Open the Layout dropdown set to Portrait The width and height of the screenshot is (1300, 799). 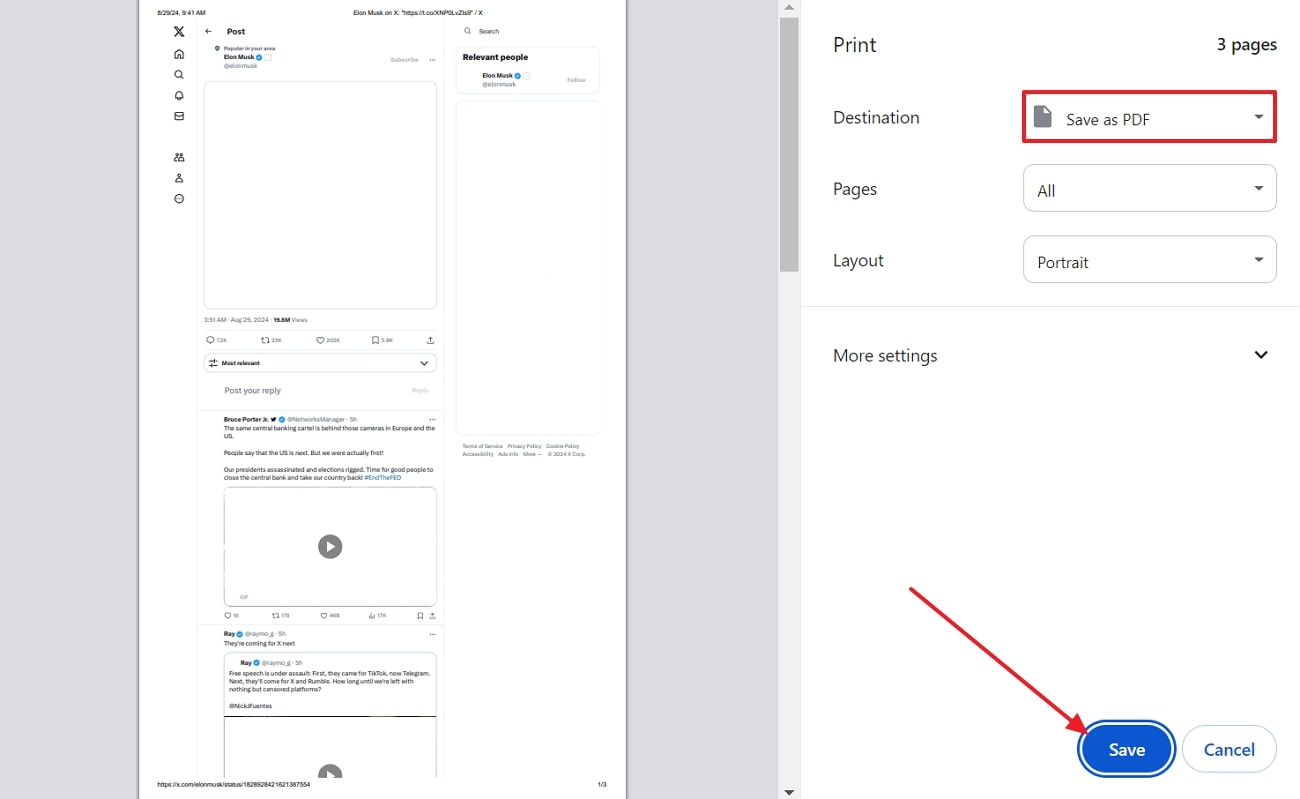[x=1149, y=260]
